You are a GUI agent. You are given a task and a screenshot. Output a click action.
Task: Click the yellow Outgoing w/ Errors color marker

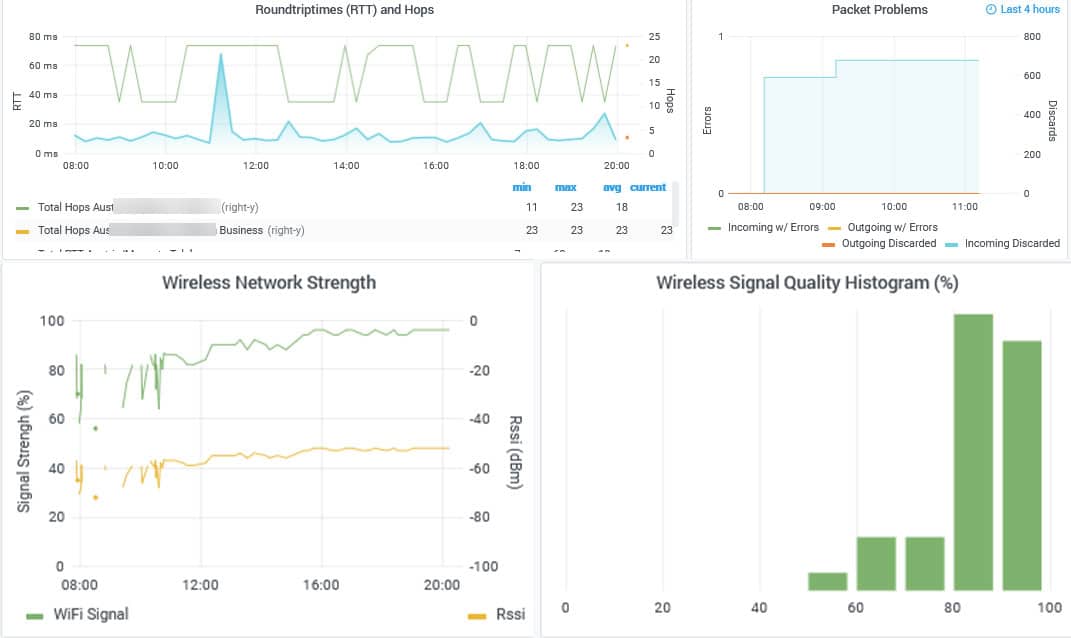835,228
